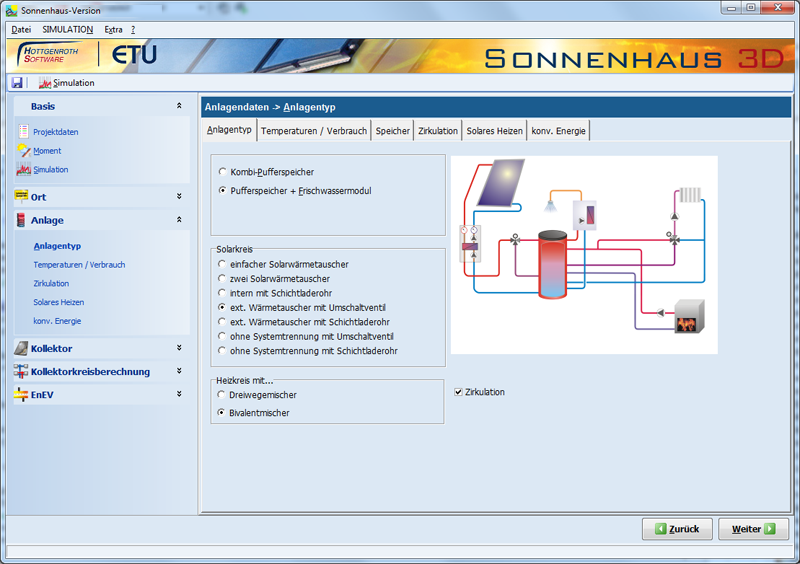Image resolution: width=800 pixels, height=564 pixels.
Task: Switch to the Speicher tab
Action: [x=392, y=131]
